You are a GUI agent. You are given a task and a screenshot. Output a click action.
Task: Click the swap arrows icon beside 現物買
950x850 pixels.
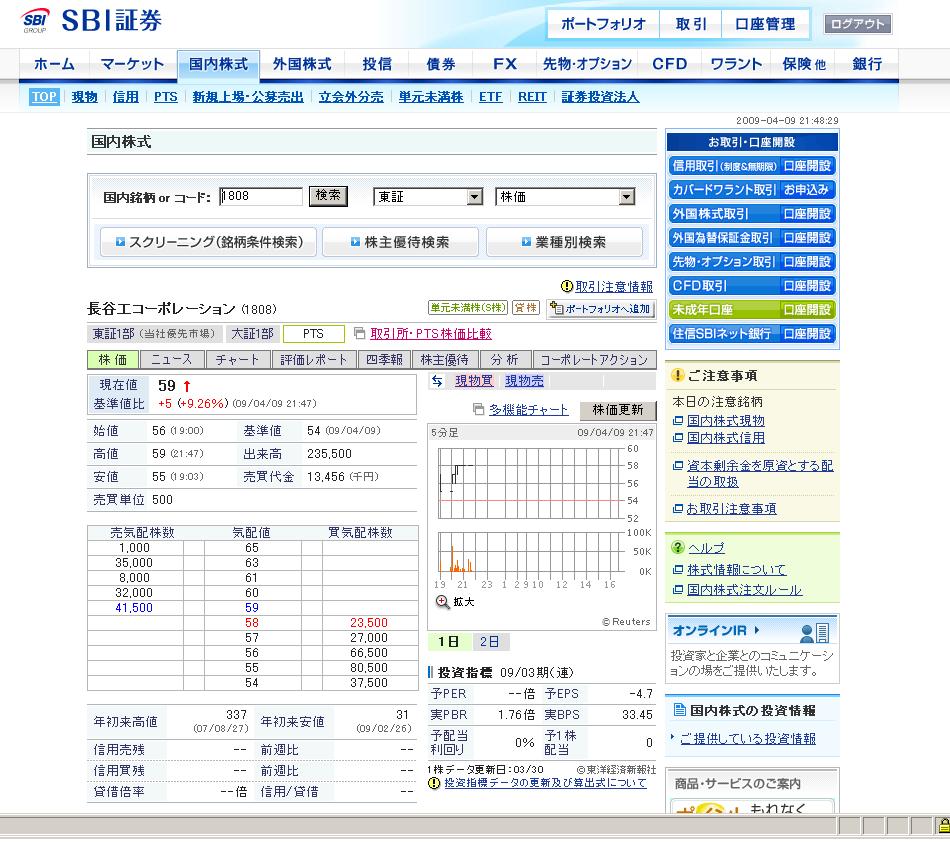tap(437, 381)
